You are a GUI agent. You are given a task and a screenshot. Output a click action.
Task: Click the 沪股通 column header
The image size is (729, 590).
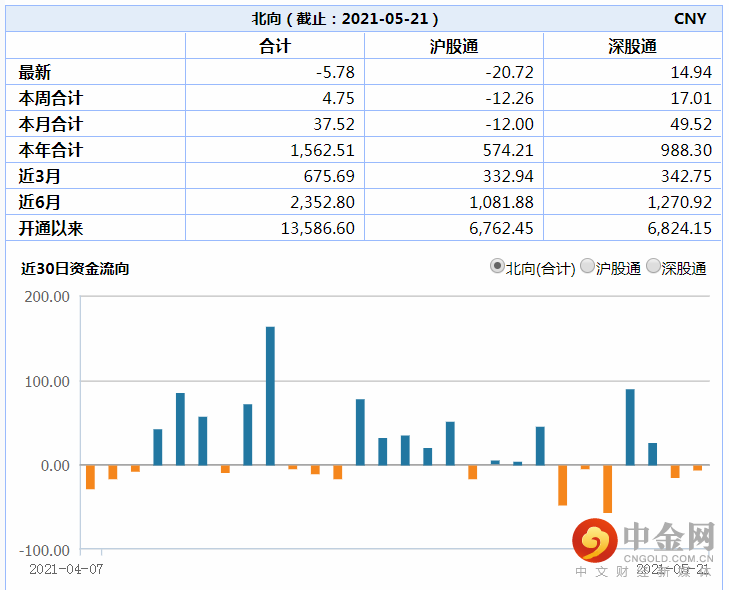454,46
